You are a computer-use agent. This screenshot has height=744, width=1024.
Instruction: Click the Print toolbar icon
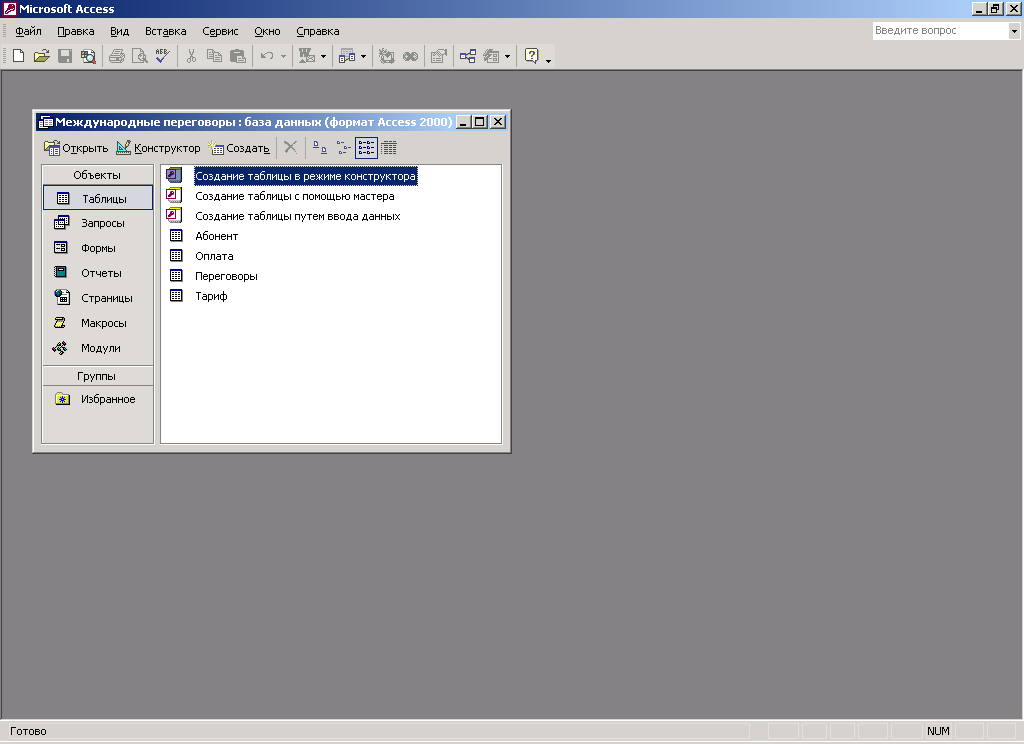pyautogui.click(x=117, y=56)
